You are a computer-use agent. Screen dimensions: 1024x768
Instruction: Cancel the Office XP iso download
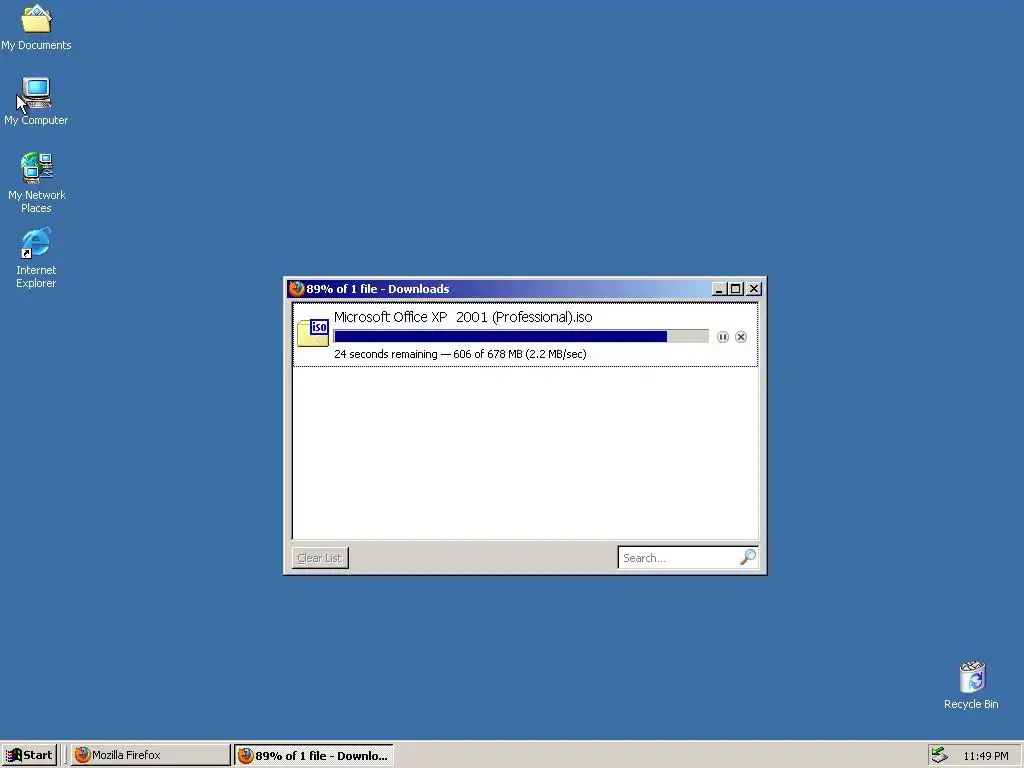coord(741,337)
